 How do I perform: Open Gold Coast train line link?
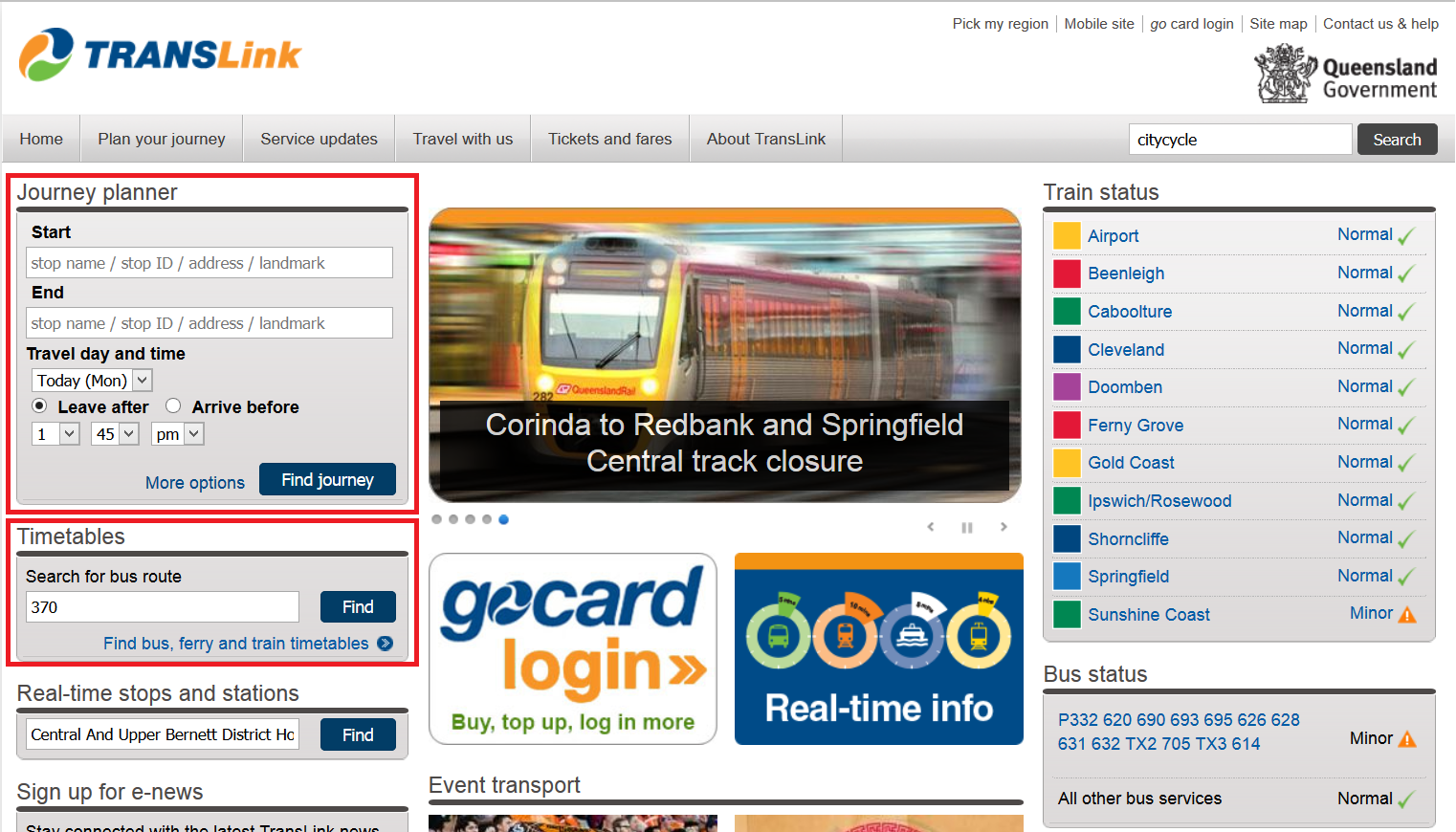[x=1131, y=463]
